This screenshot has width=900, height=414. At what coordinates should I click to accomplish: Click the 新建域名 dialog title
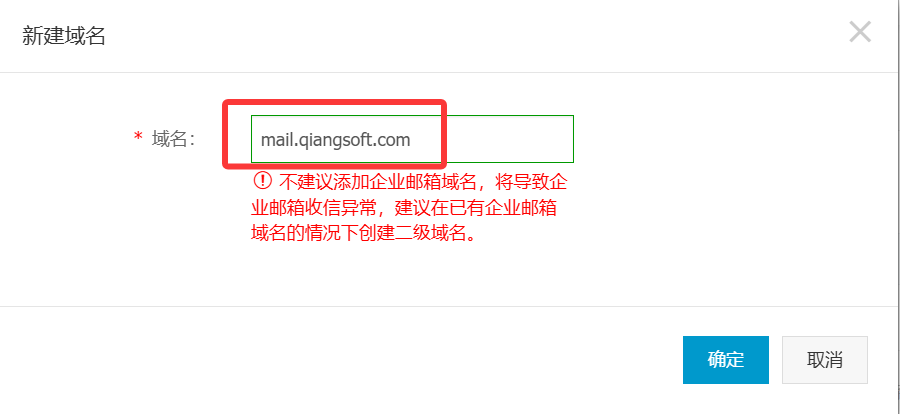tap(63, 36)
